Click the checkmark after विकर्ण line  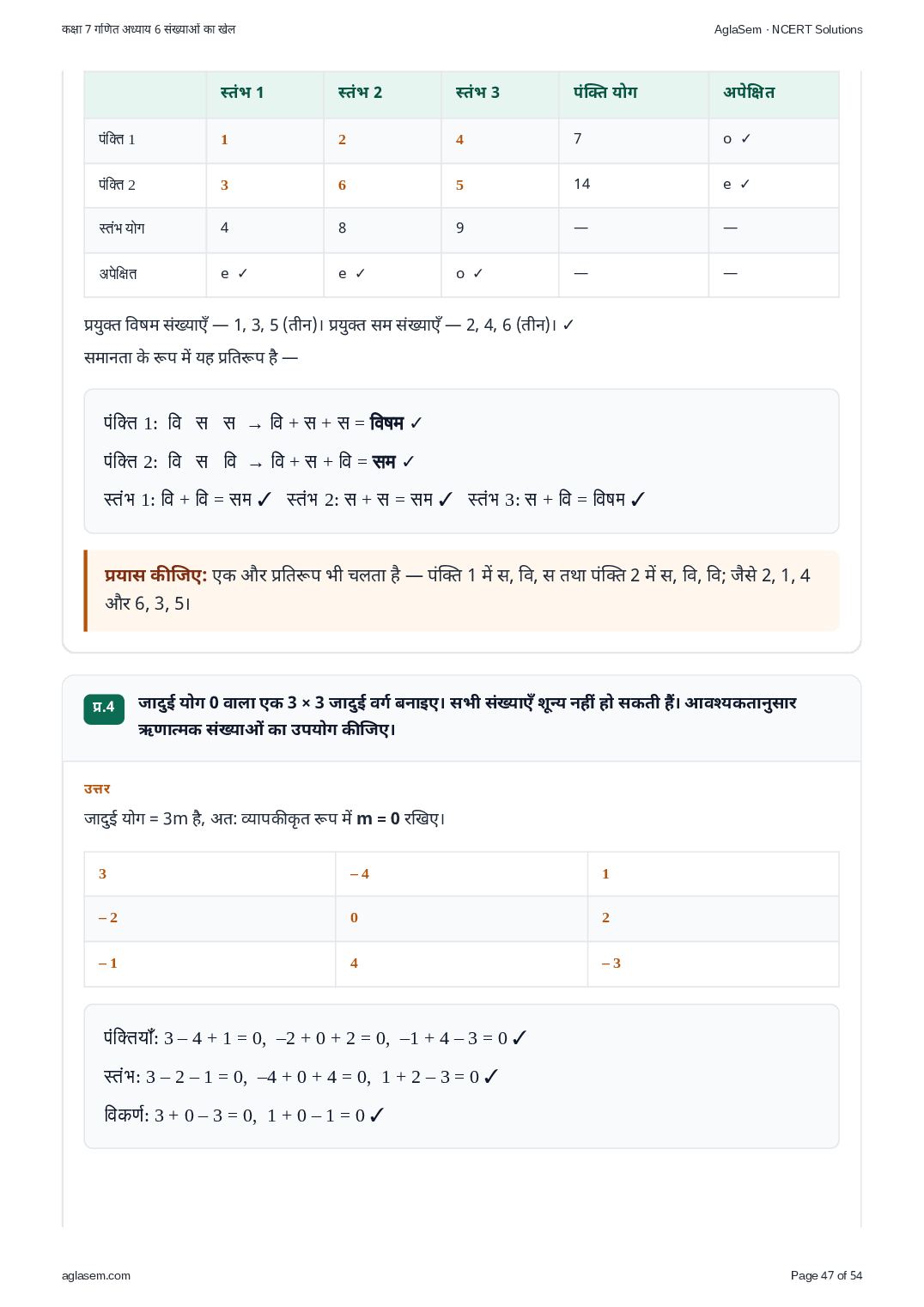376,1116
